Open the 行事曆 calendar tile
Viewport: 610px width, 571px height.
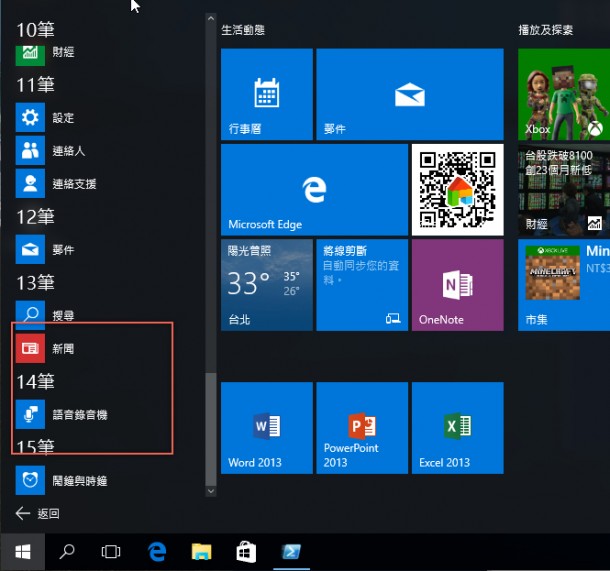coord(267,94)
